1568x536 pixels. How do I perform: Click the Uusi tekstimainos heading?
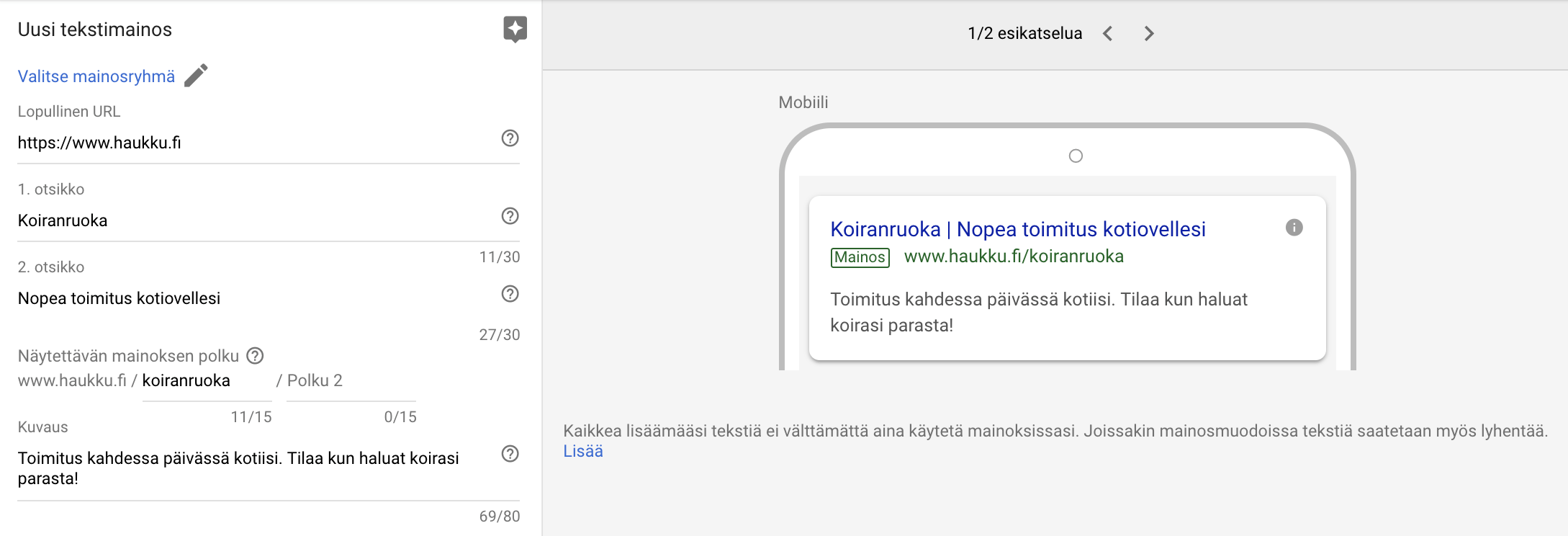click(95, 30)
